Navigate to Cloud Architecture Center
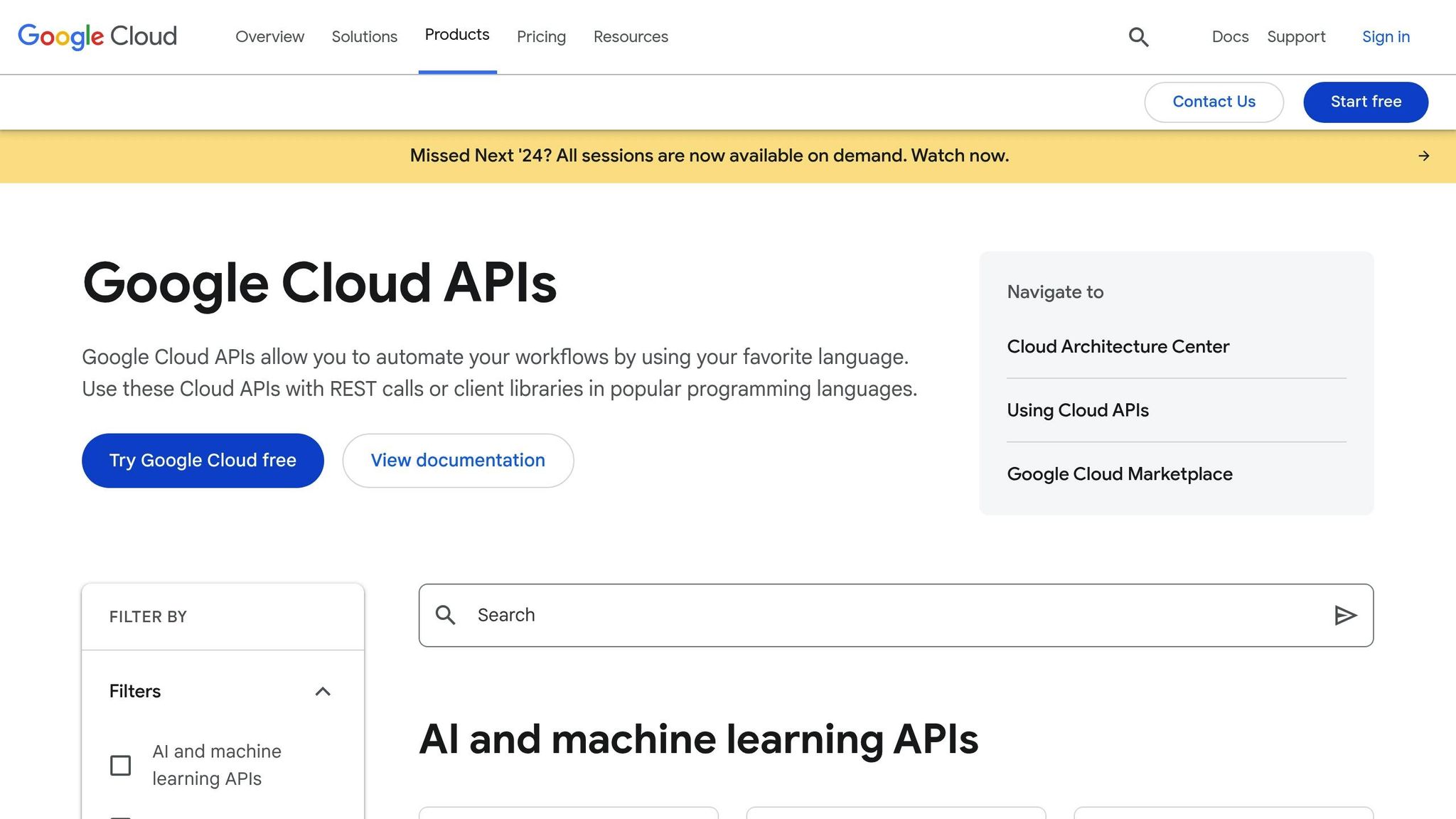The width and height of the screenshot is (1456, 819). [x=1118, y=347]
